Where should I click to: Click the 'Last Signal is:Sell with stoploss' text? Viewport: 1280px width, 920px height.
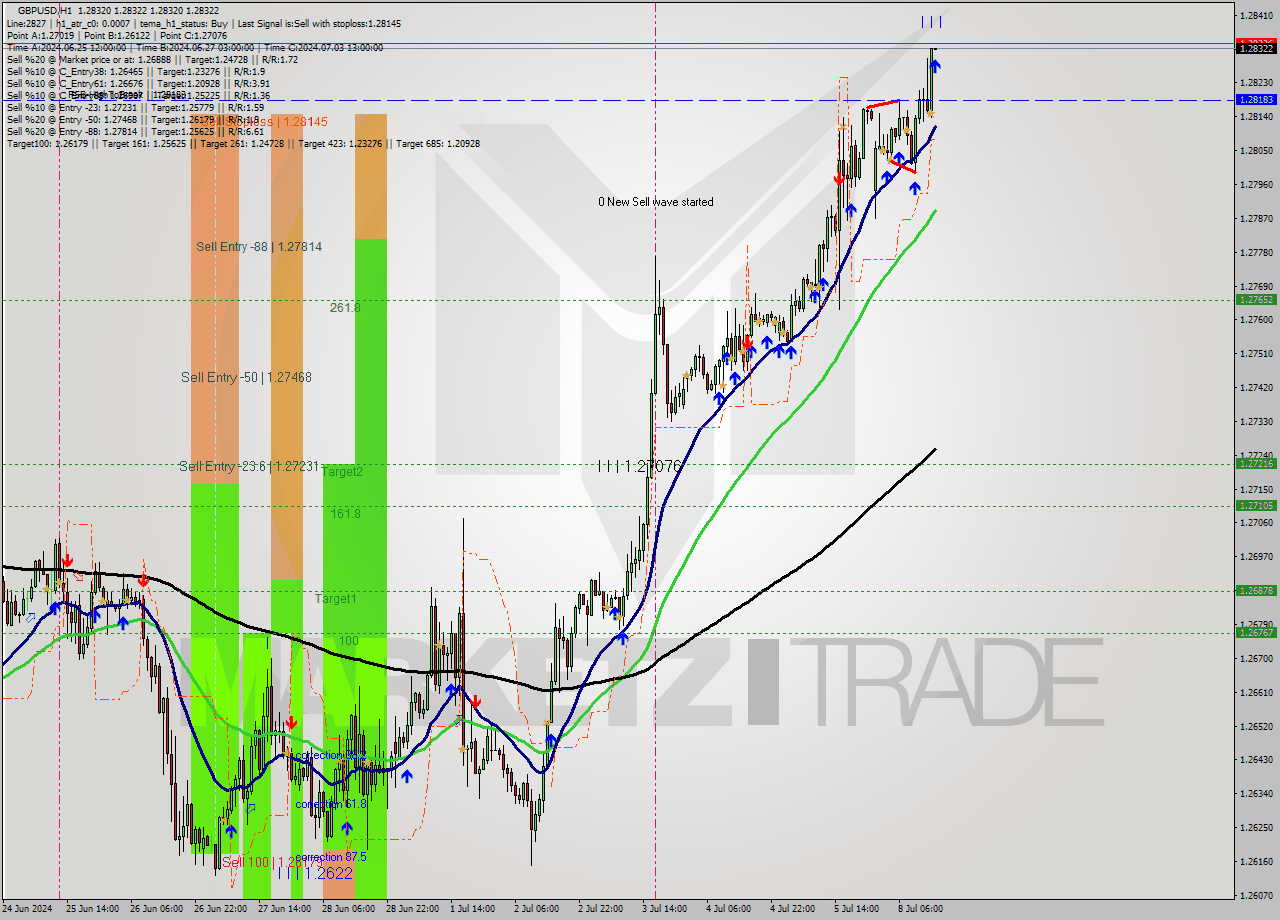point(318,23)
